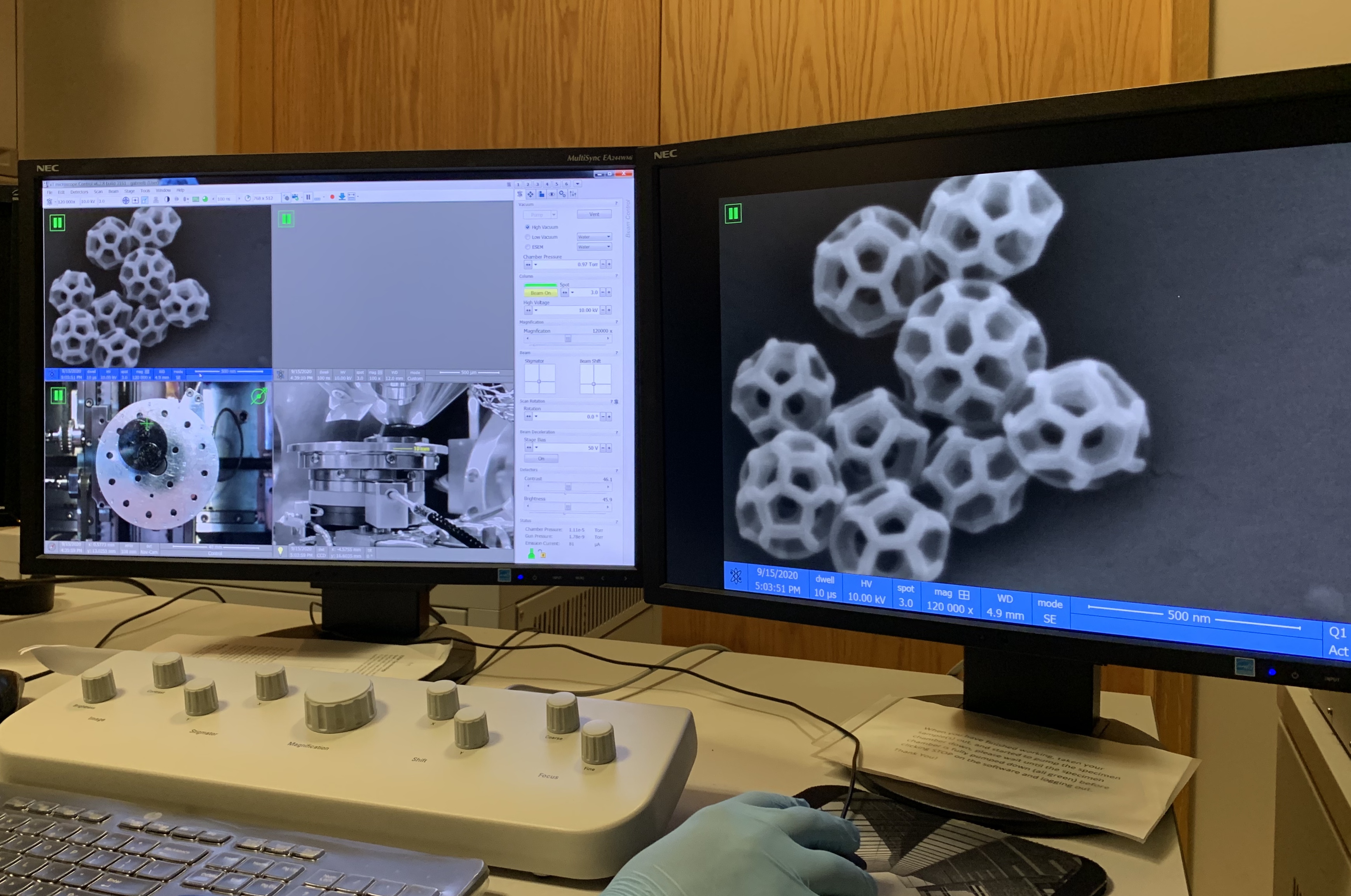This screenshot has width=1351, height=896.
Task: Open the alignment sliders page icon
Action: (x=573, y=194)
